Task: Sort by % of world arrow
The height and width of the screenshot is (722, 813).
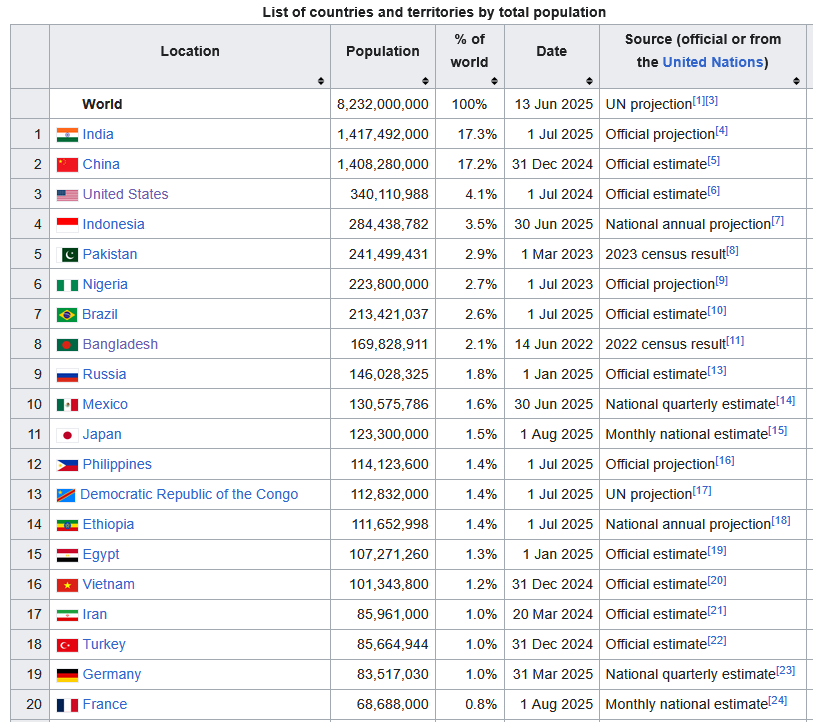Action: [494, 81]
